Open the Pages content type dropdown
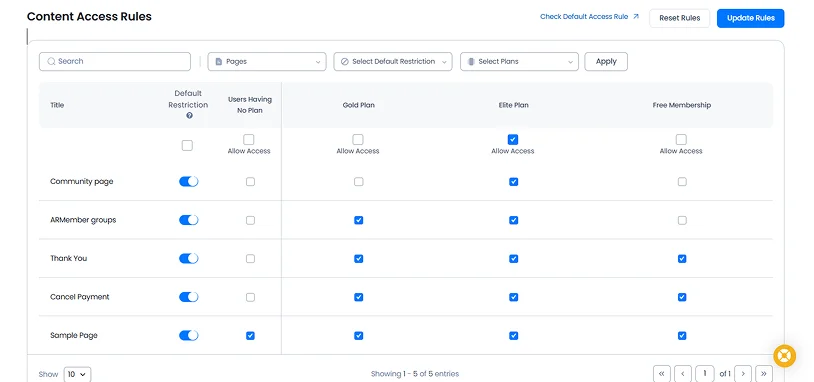This screenshot has height=382, width=814. coord(267,61)
